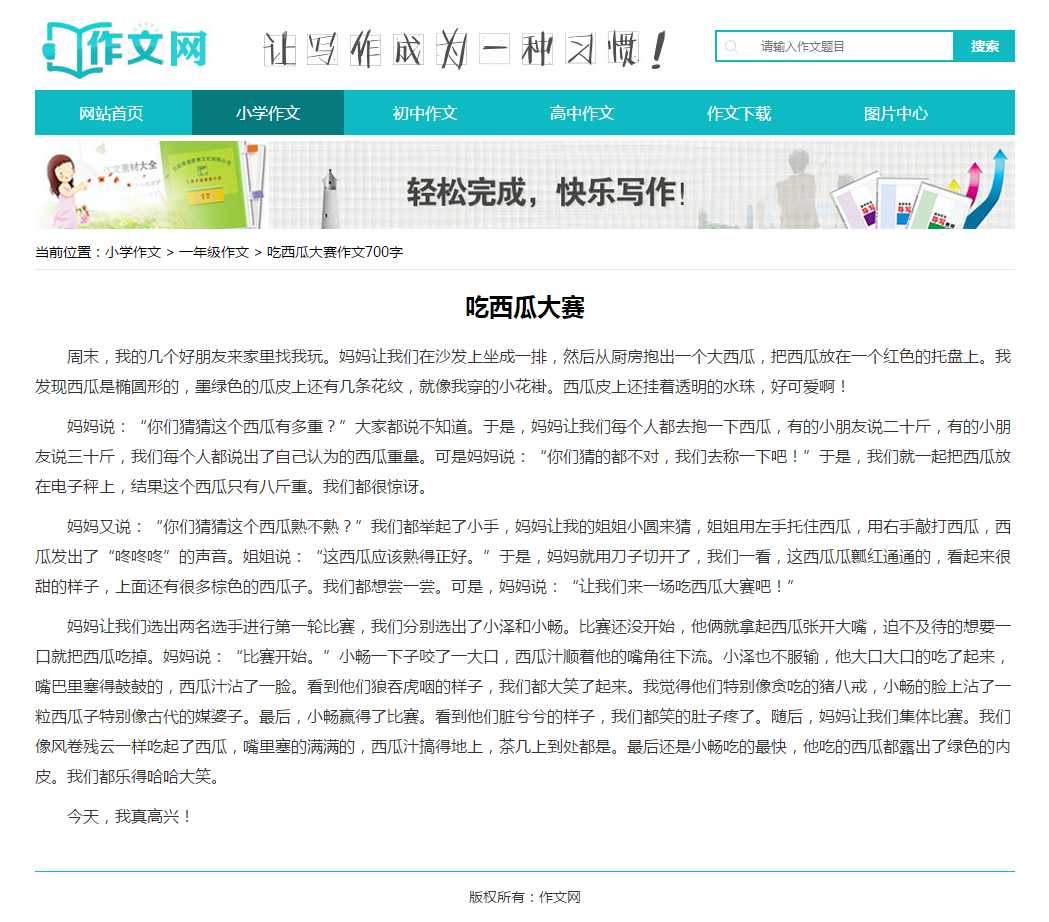
Task: Open the 图片中心 navigation item
Action: pyautogui.click(x=896, y=113)
